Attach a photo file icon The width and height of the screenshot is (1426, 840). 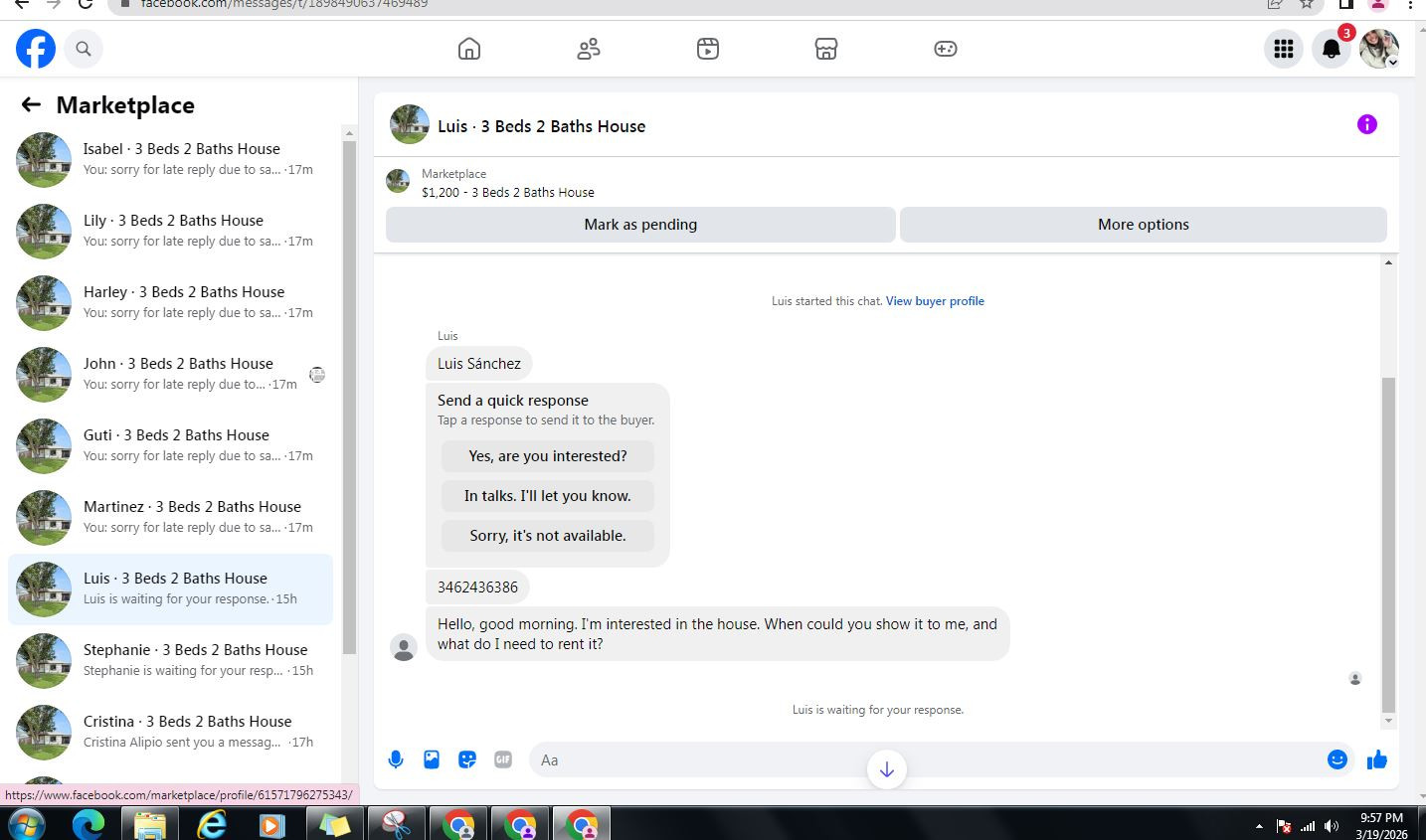click(432, 759)
